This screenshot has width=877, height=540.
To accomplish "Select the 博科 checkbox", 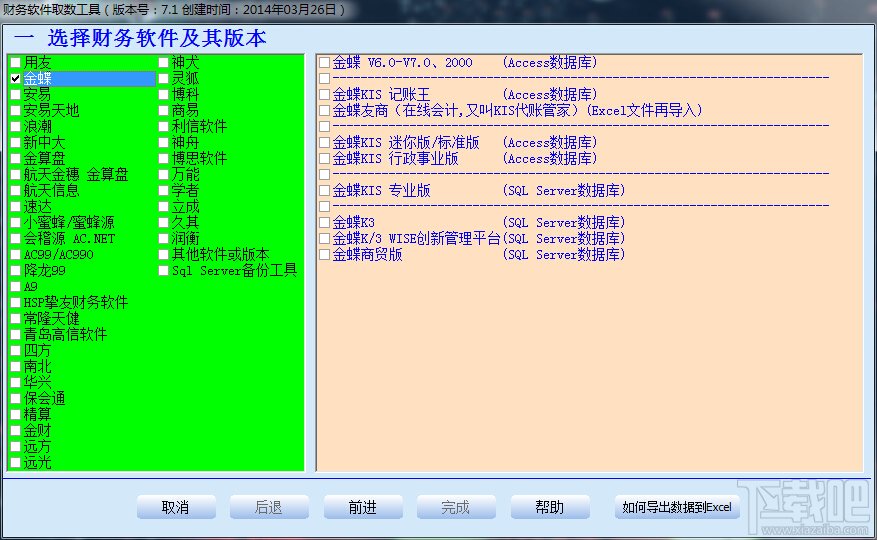I will (x=163, y=95).
